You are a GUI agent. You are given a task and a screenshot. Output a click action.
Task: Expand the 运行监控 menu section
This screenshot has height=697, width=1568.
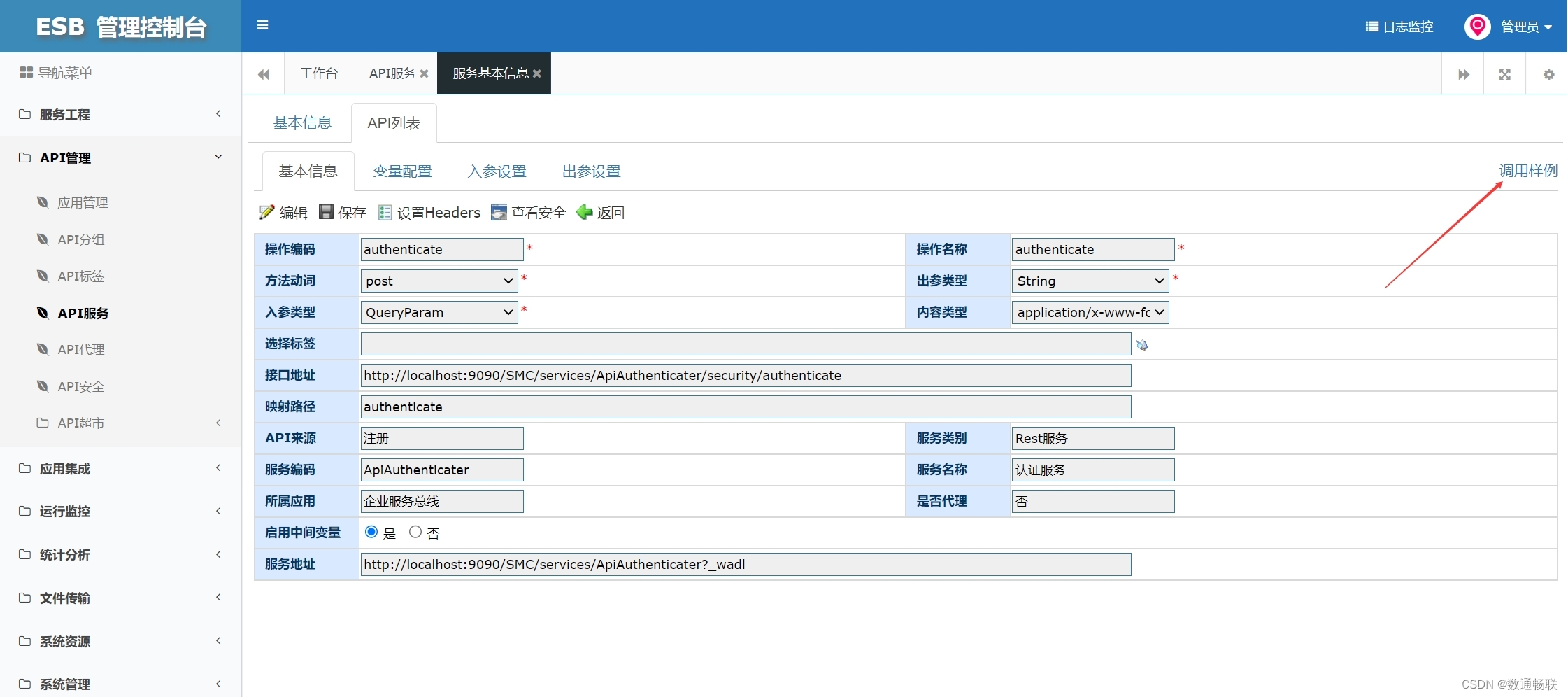click(120, 512)
